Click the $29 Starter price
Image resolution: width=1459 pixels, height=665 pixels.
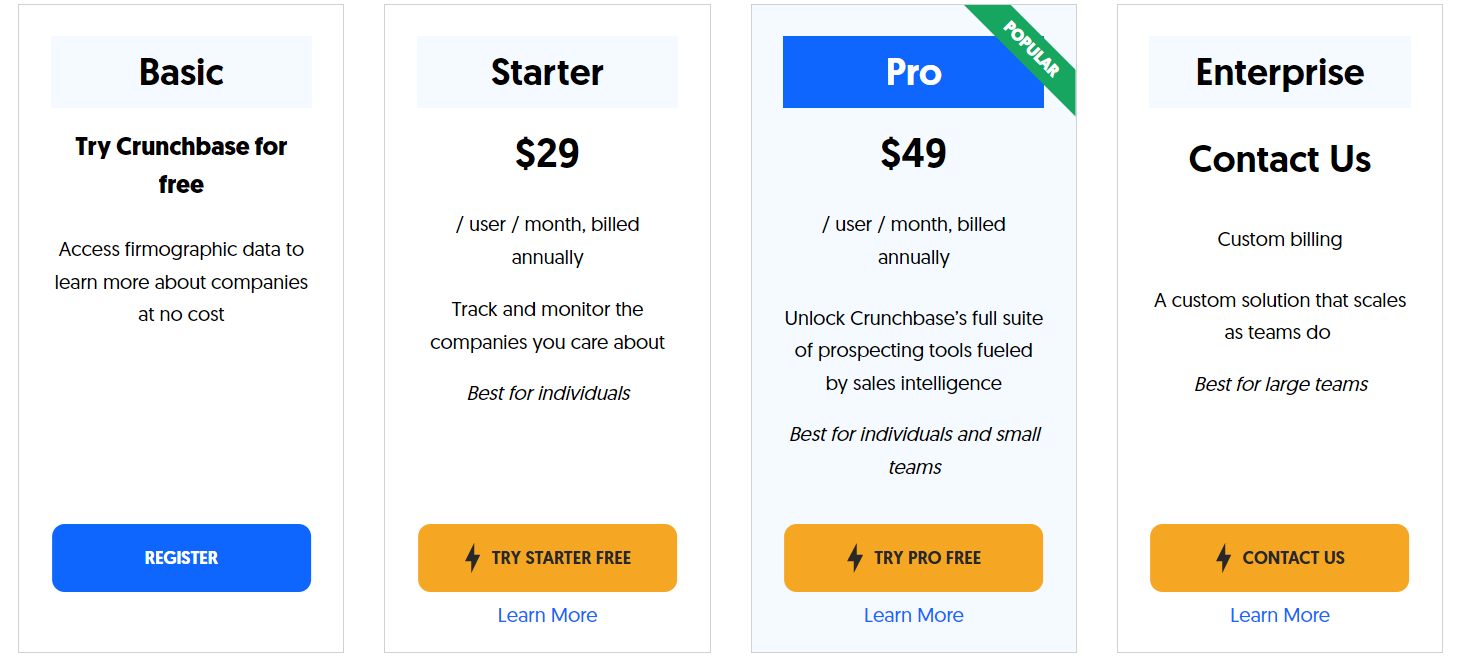click(547, 153)
